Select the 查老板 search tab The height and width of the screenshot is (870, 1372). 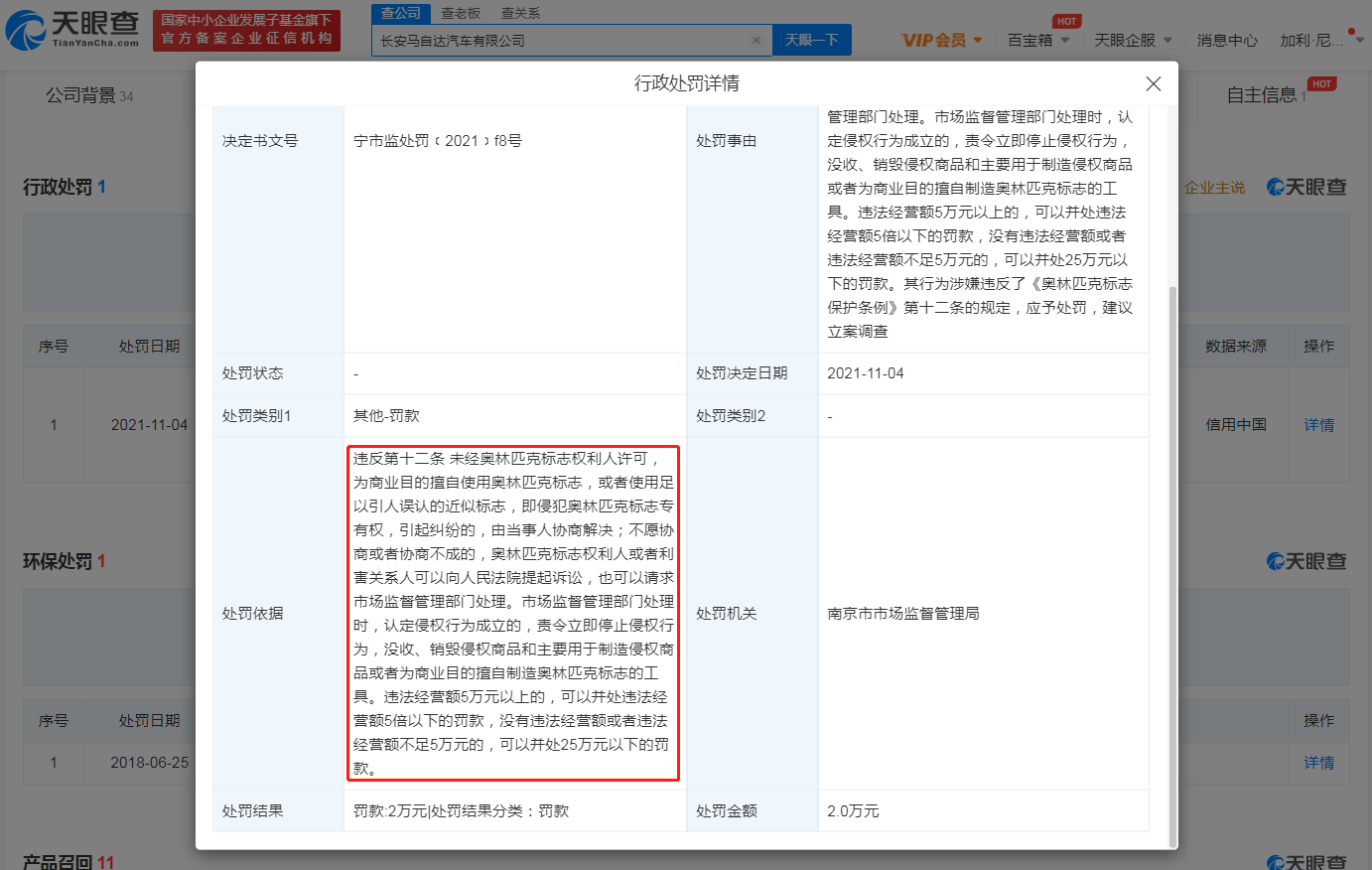461,13
